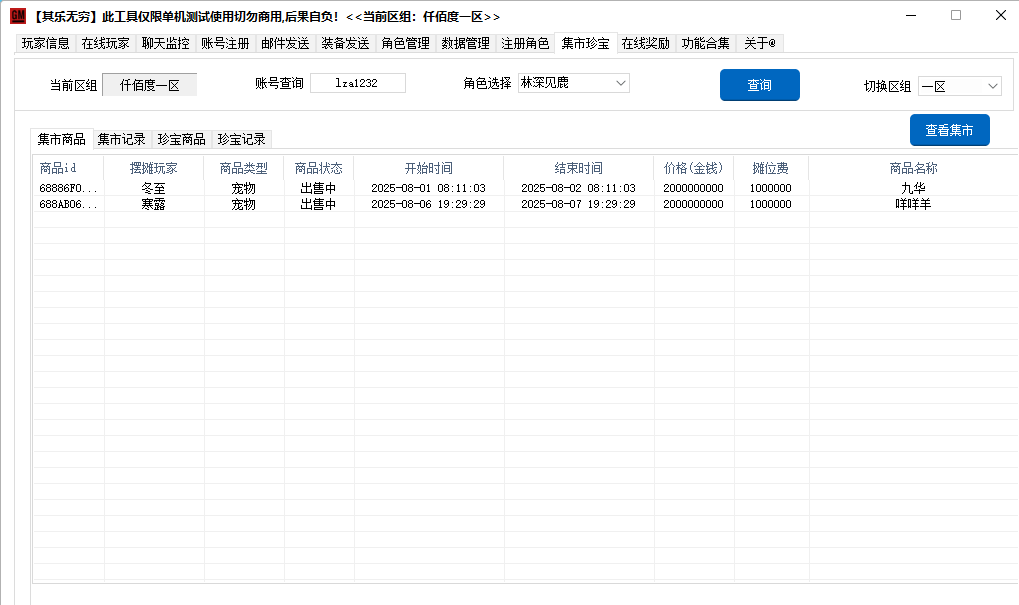The height and width of the screenshot is (605, 1019).
Task: Sort by 价格(金钱) column header
Action: [x=693, y=168]
